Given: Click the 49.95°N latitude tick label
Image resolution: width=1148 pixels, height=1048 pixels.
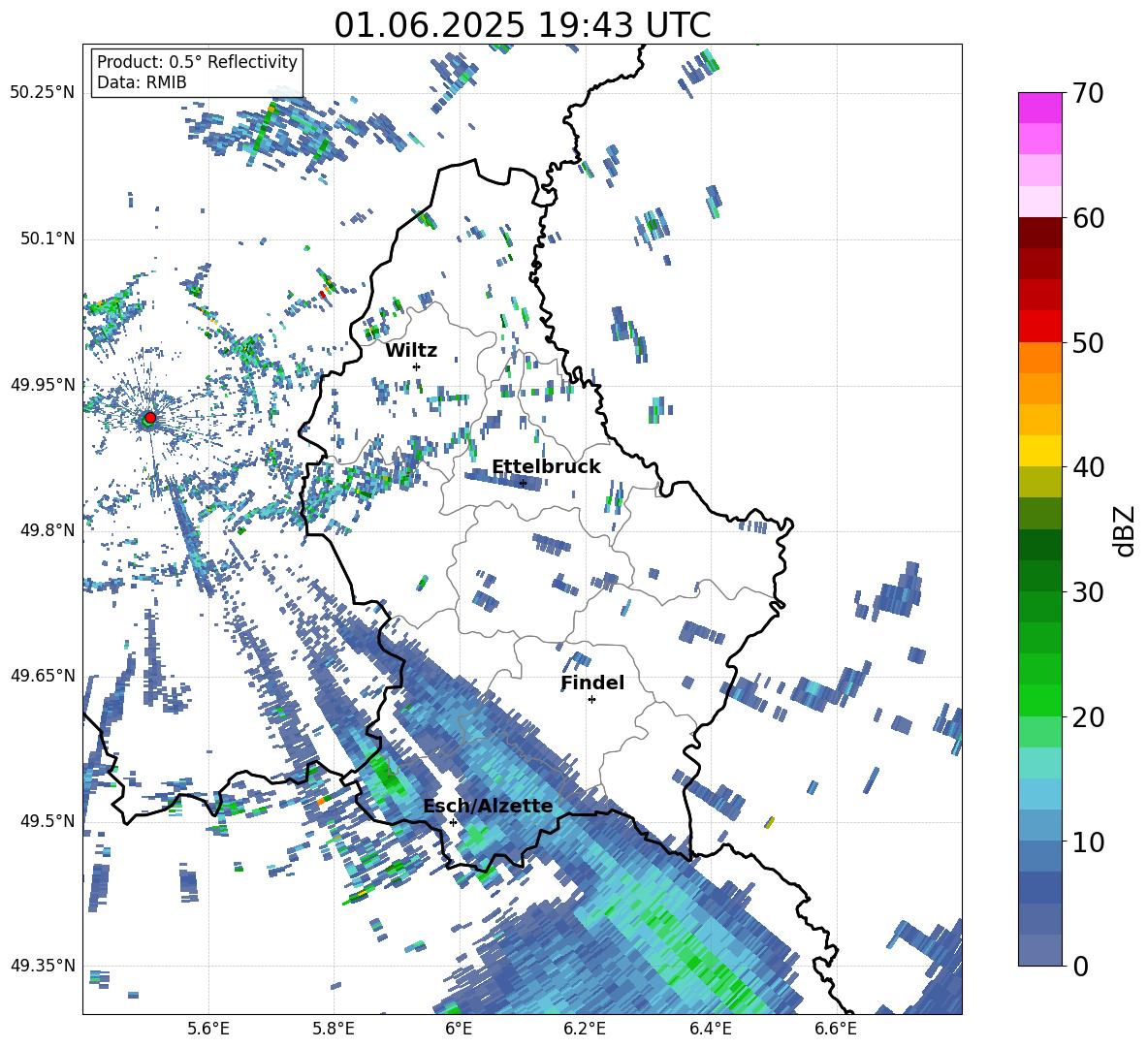Looking at the screenshot, I should pyautogui.click(x=43, y=384).
